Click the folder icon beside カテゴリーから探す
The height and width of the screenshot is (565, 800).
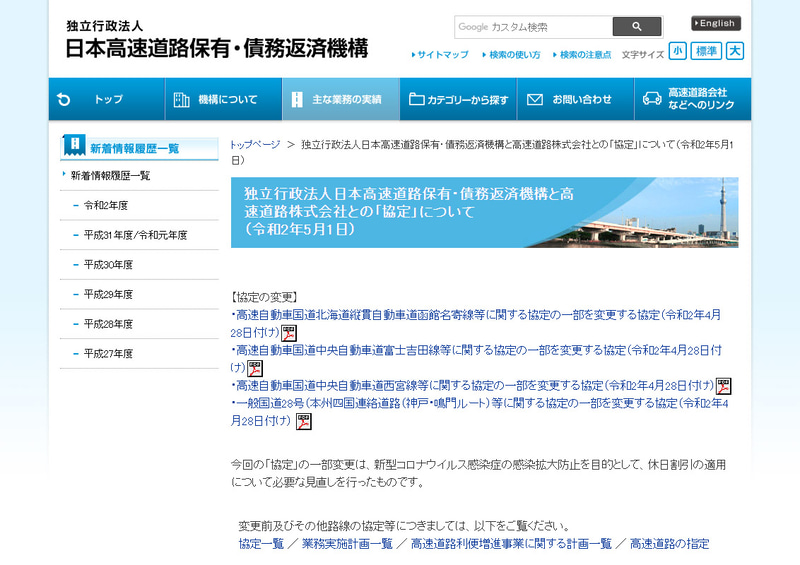[416, 100]
